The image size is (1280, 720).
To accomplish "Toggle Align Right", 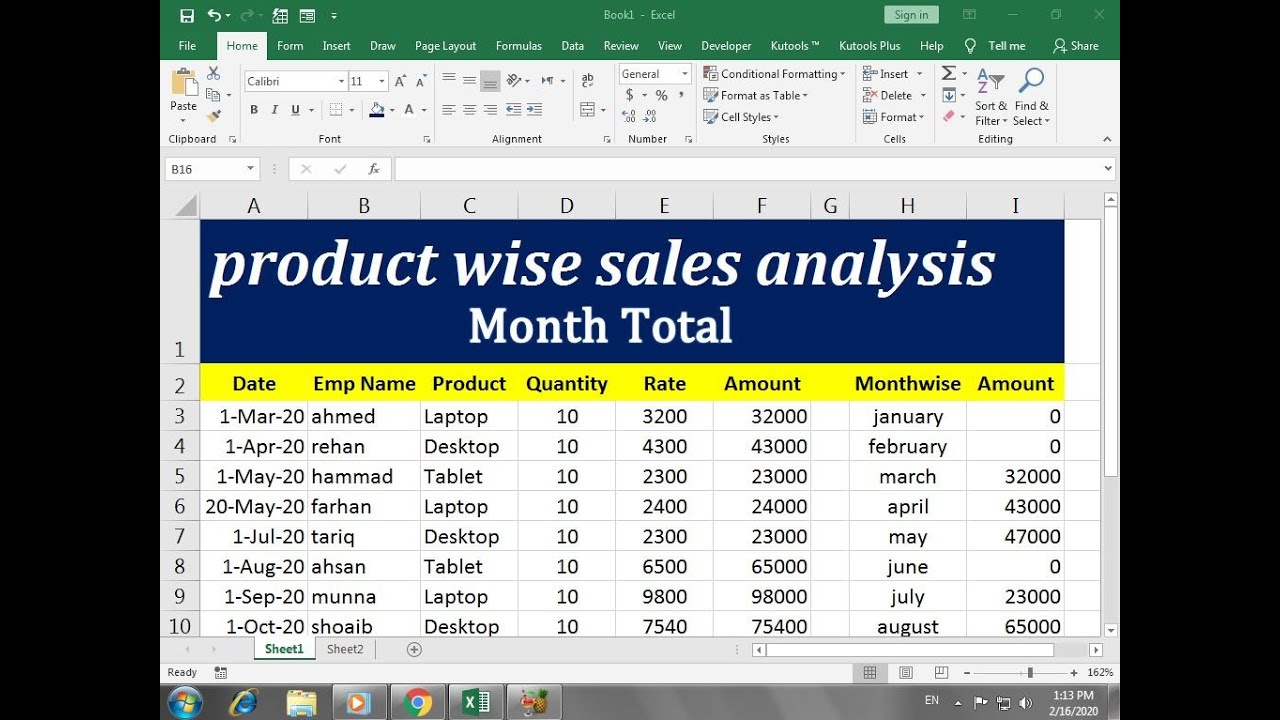I will coord(490,110).
